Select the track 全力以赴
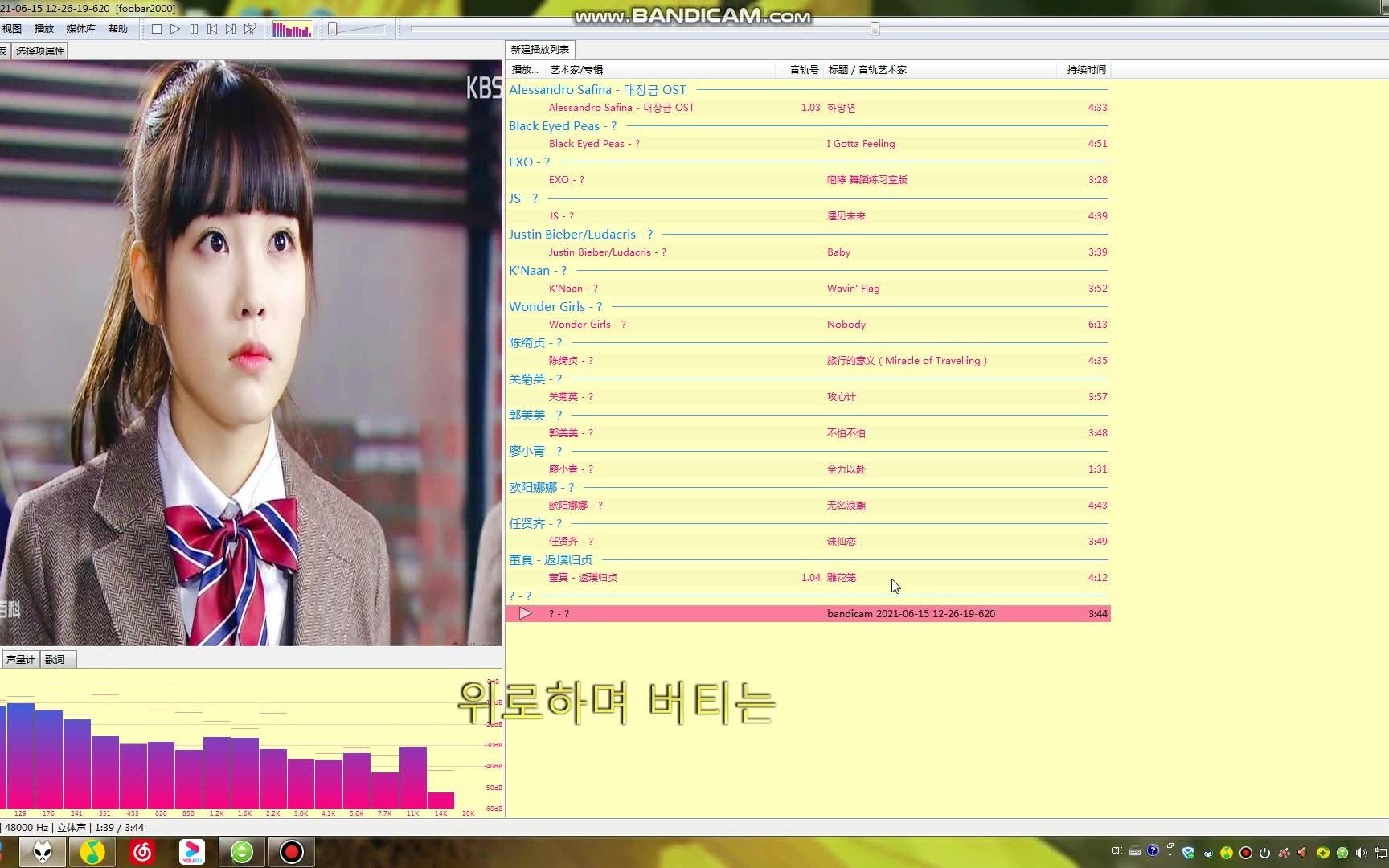Viewport: 1389px width, 868px height. point(808,469)
